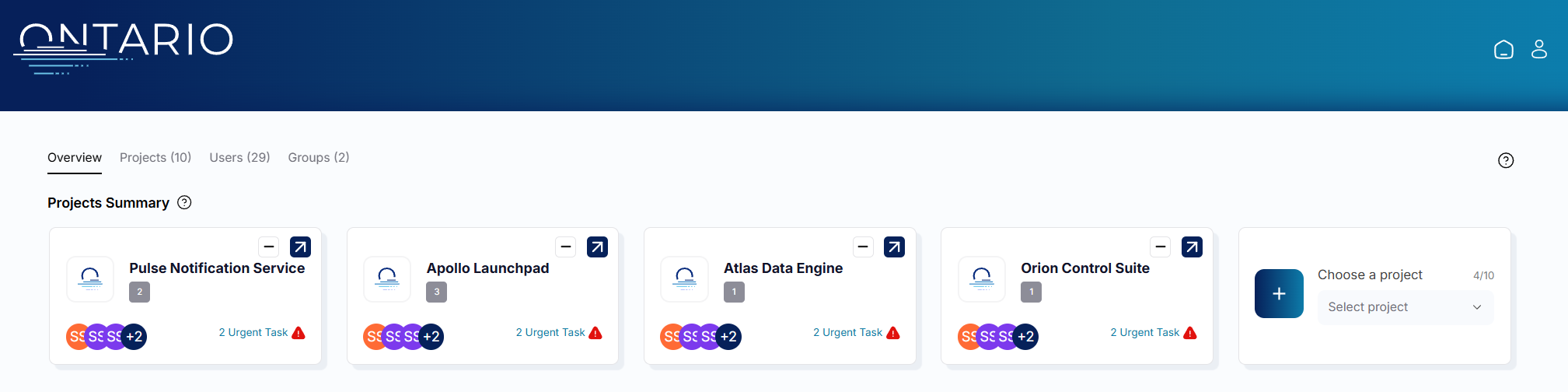Open Orion Control Suite via arrow icon
The height and width of the screenshot is (392, 1568).
(x=1192, y=247)
